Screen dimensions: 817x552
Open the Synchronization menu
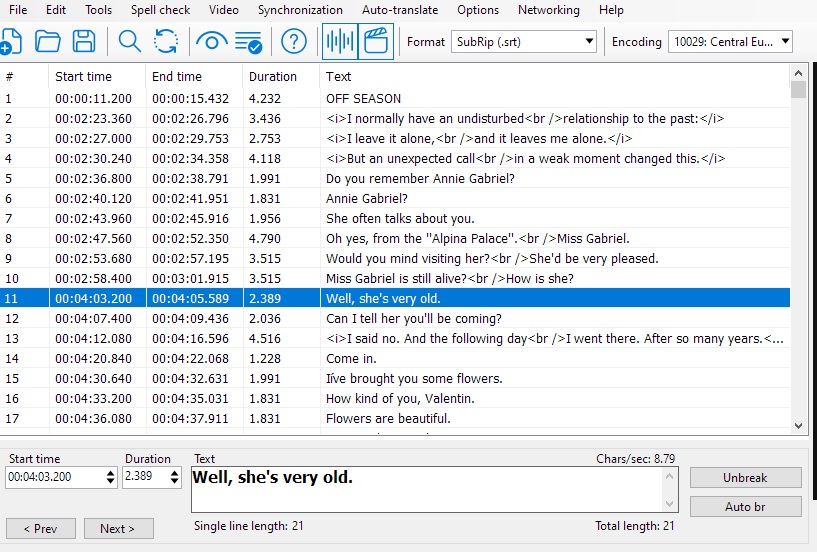[x=300, y=10]
